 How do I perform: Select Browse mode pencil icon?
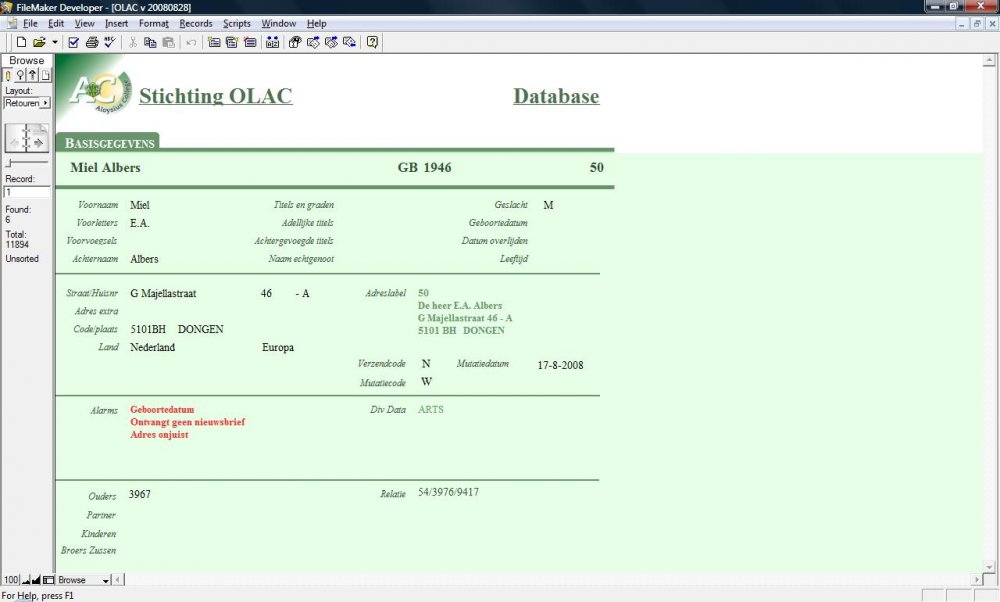[x=8, y=75]
